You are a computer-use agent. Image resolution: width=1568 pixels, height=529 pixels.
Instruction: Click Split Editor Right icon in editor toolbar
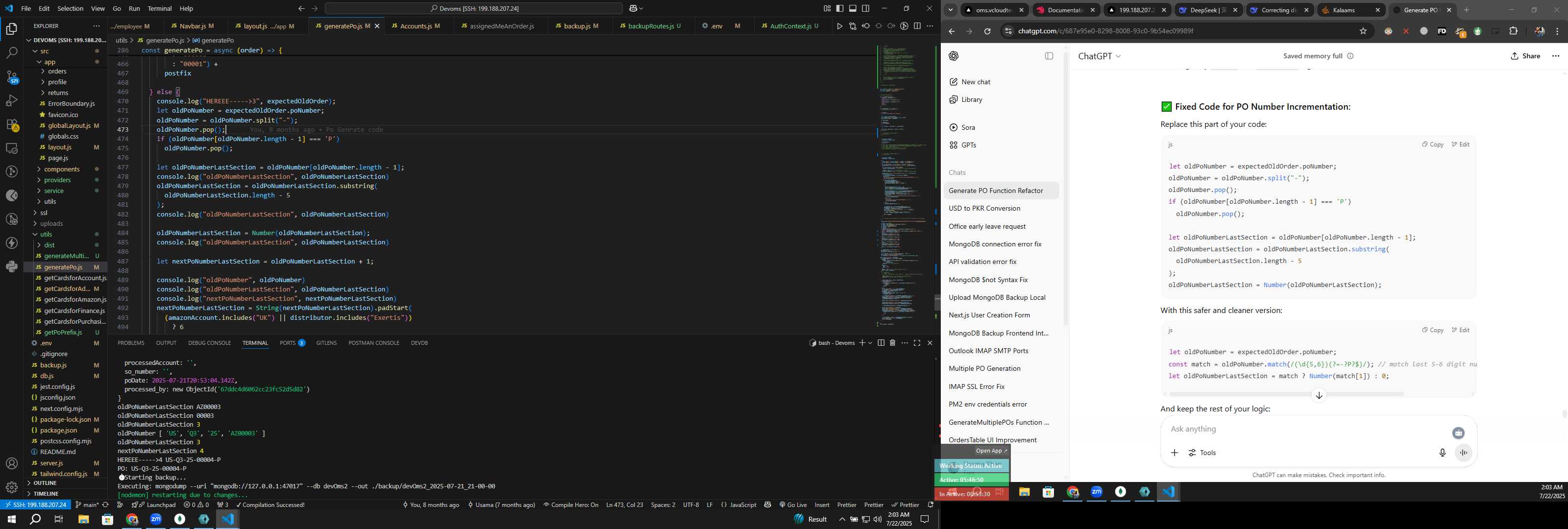(x=917, y=26)
